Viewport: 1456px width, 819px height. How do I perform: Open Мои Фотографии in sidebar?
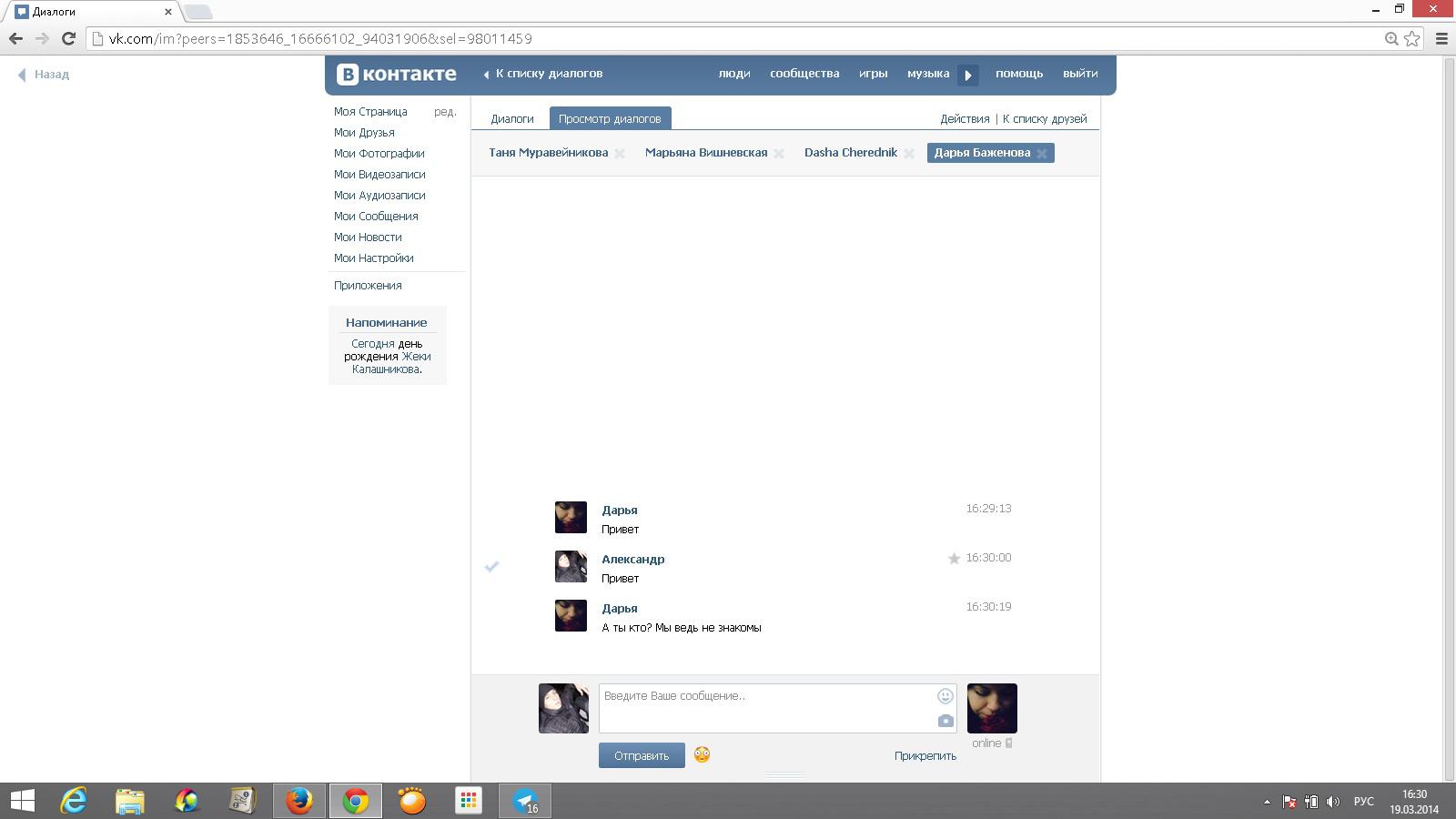tap(379, 154)
